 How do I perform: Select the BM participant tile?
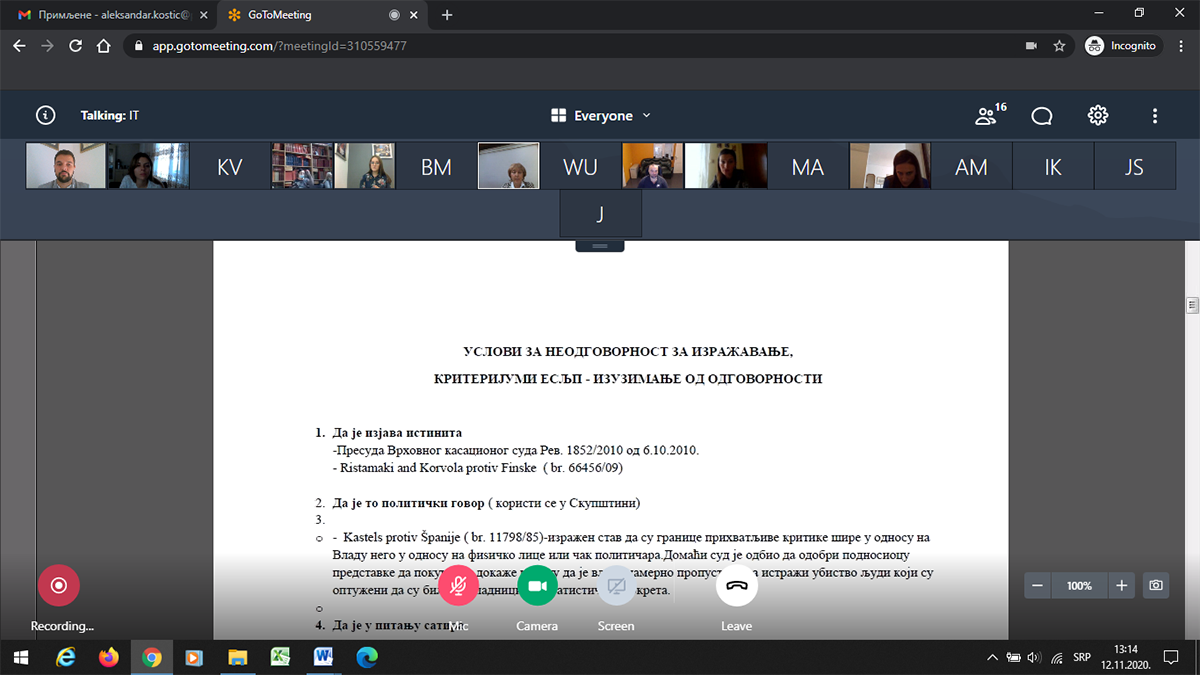(x=436, y=166)
